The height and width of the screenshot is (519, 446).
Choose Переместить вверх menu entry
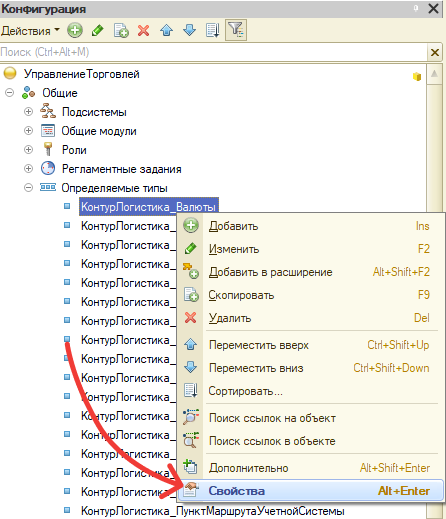311,345
